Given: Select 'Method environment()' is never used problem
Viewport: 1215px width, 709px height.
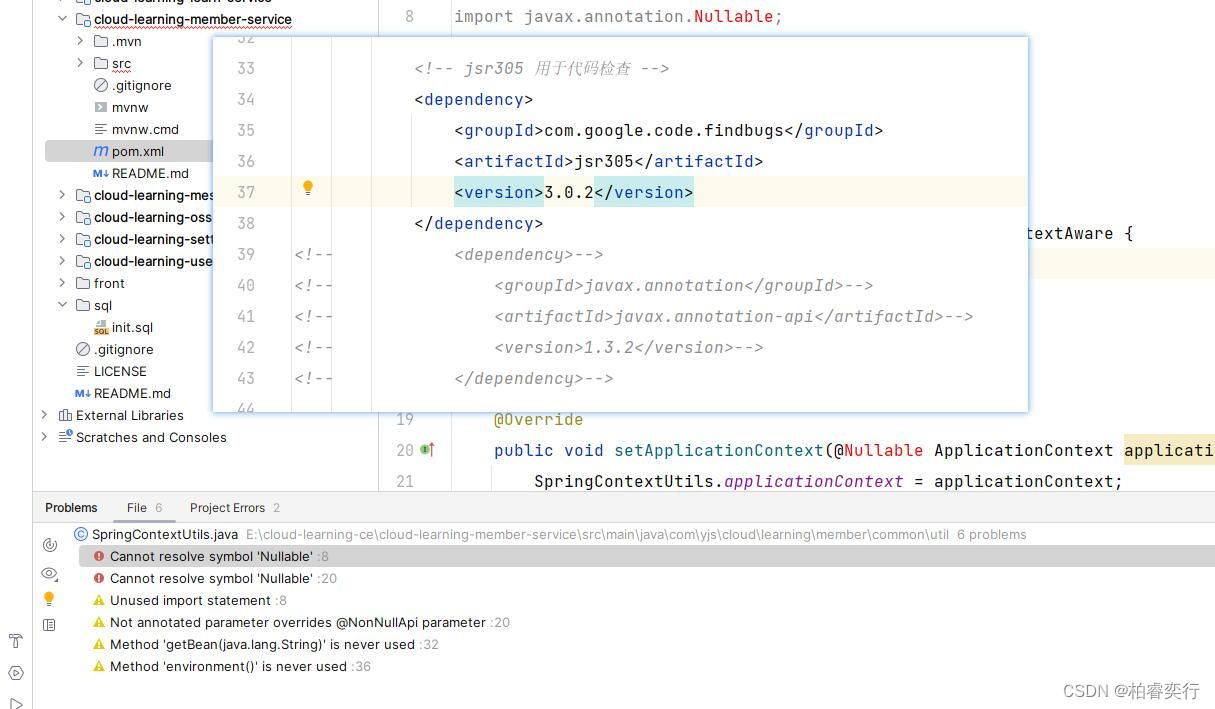Looking at the screenshot, I should tap(647, 666).
